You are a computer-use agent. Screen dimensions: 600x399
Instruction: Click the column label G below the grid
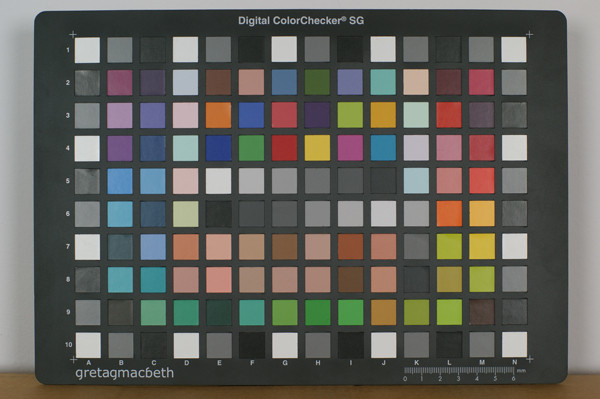285,363
